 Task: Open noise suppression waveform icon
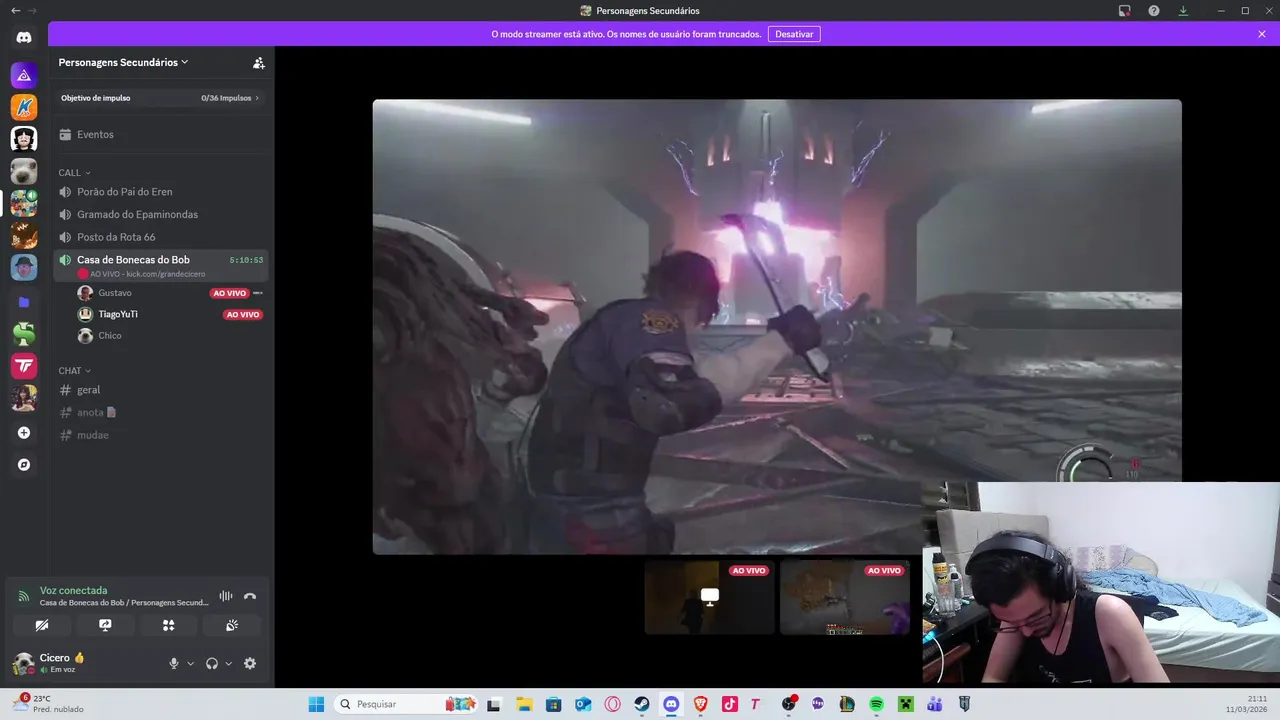tap(226, 596)
